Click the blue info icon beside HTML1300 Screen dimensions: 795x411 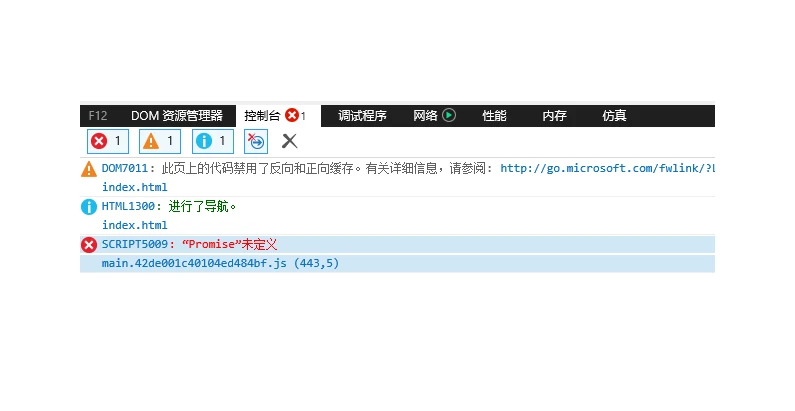pyautogui.click(x=89, y=207)
